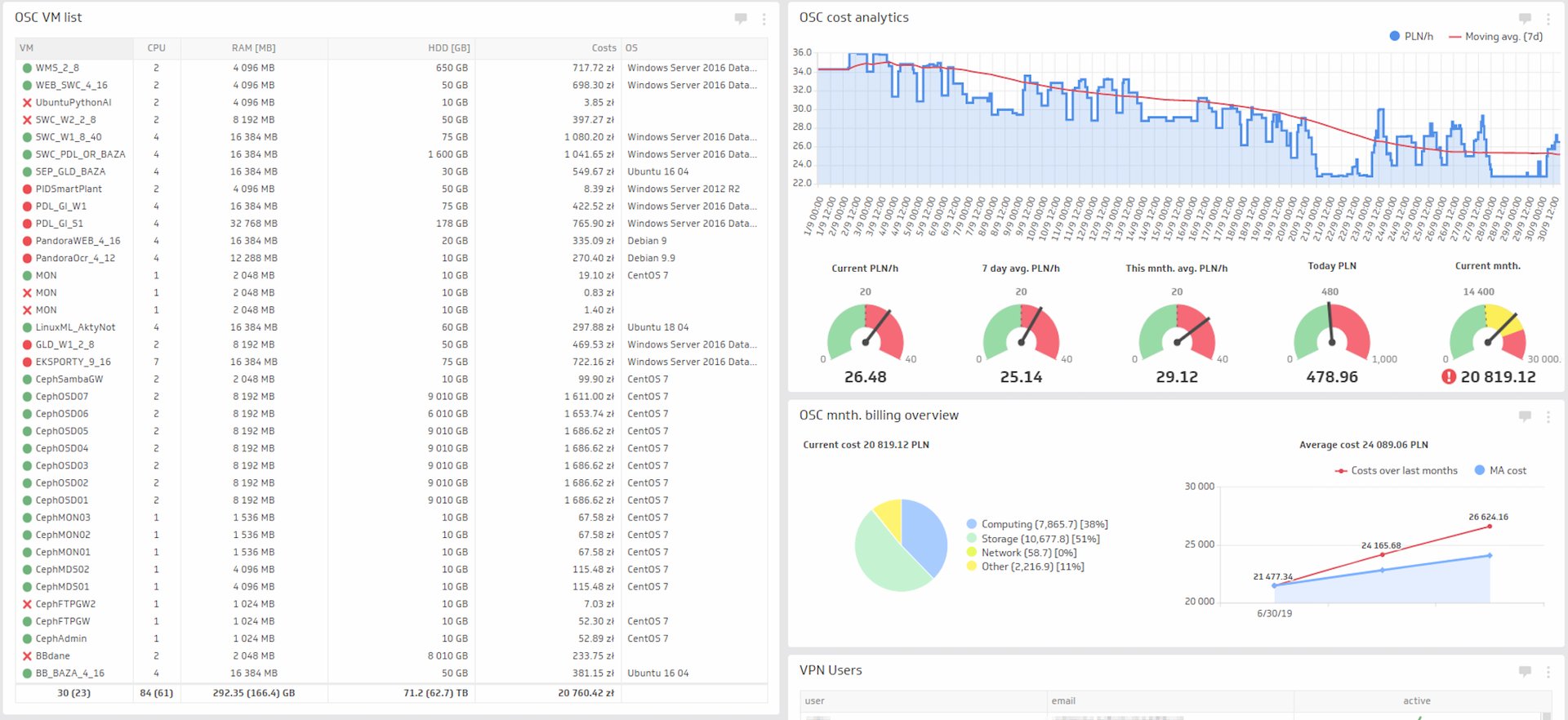Open OSC mnth. billing overview options menu
The width and height of the screenshot is (1568, 720).
click(x=1548, y=416)
